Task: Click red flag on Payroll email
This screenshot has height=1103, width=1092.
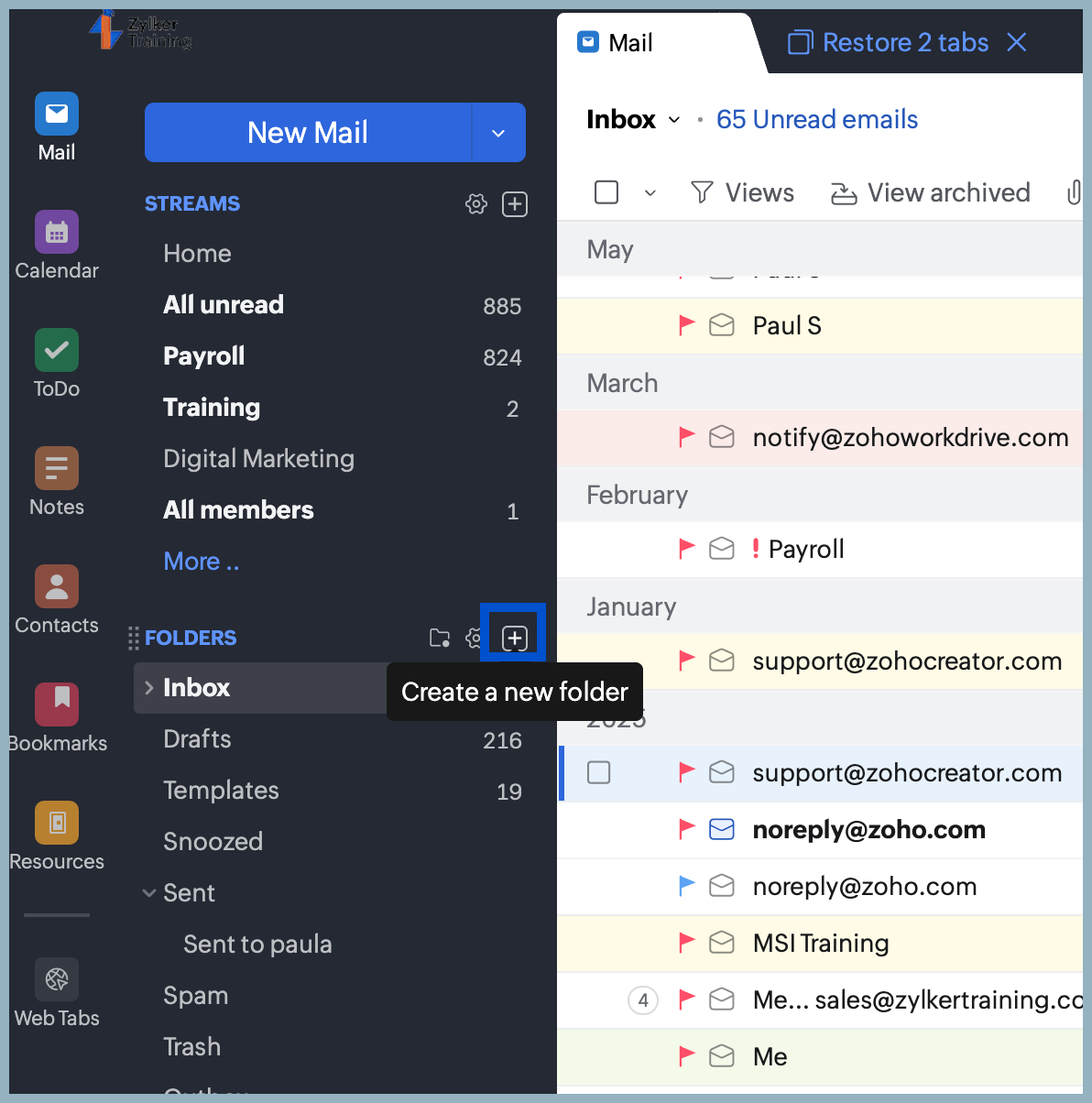Action: [x=686, y=549]
